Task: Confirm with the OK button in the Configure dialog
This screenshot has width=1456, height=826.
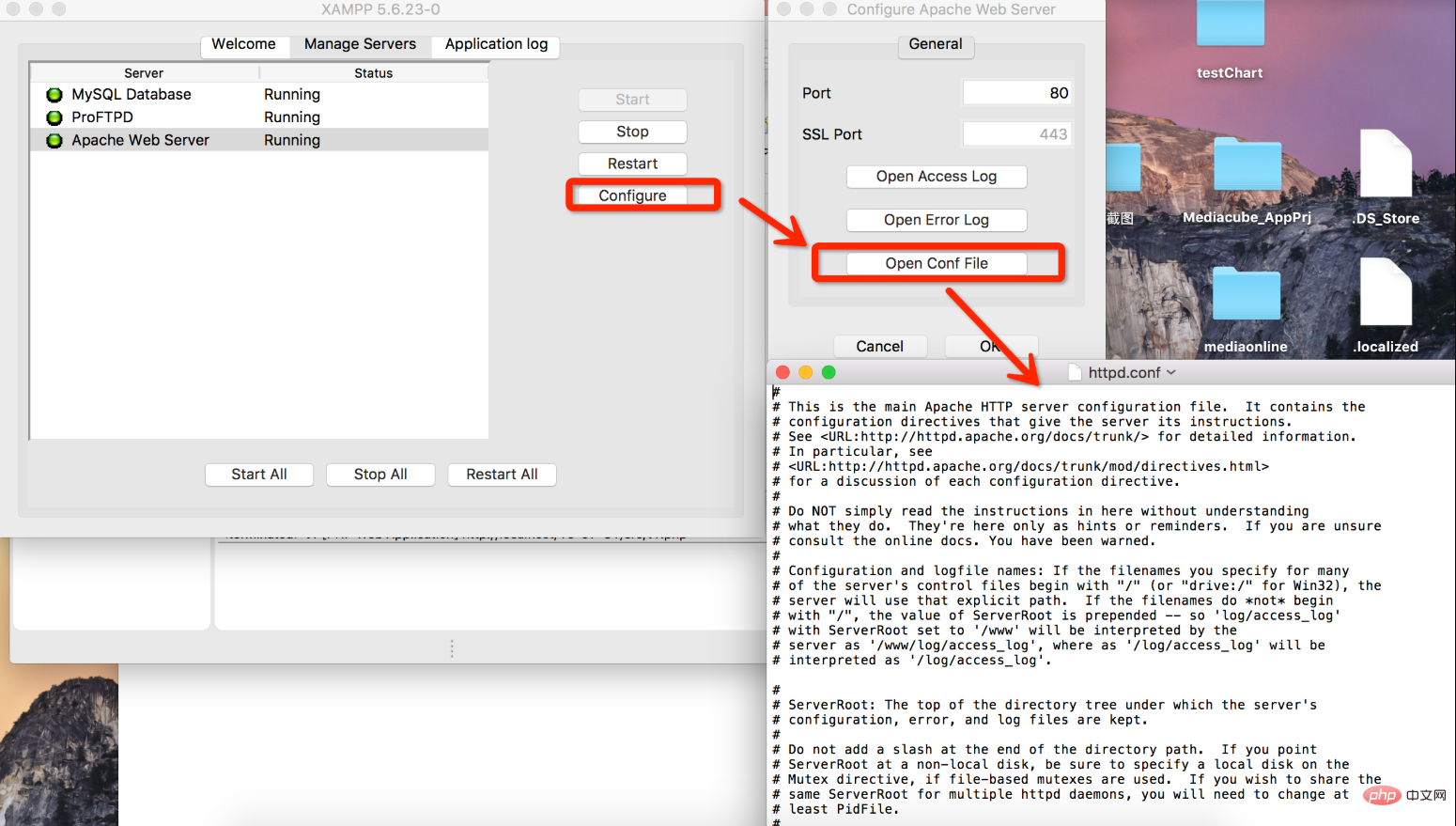Action: click(991, 347)
